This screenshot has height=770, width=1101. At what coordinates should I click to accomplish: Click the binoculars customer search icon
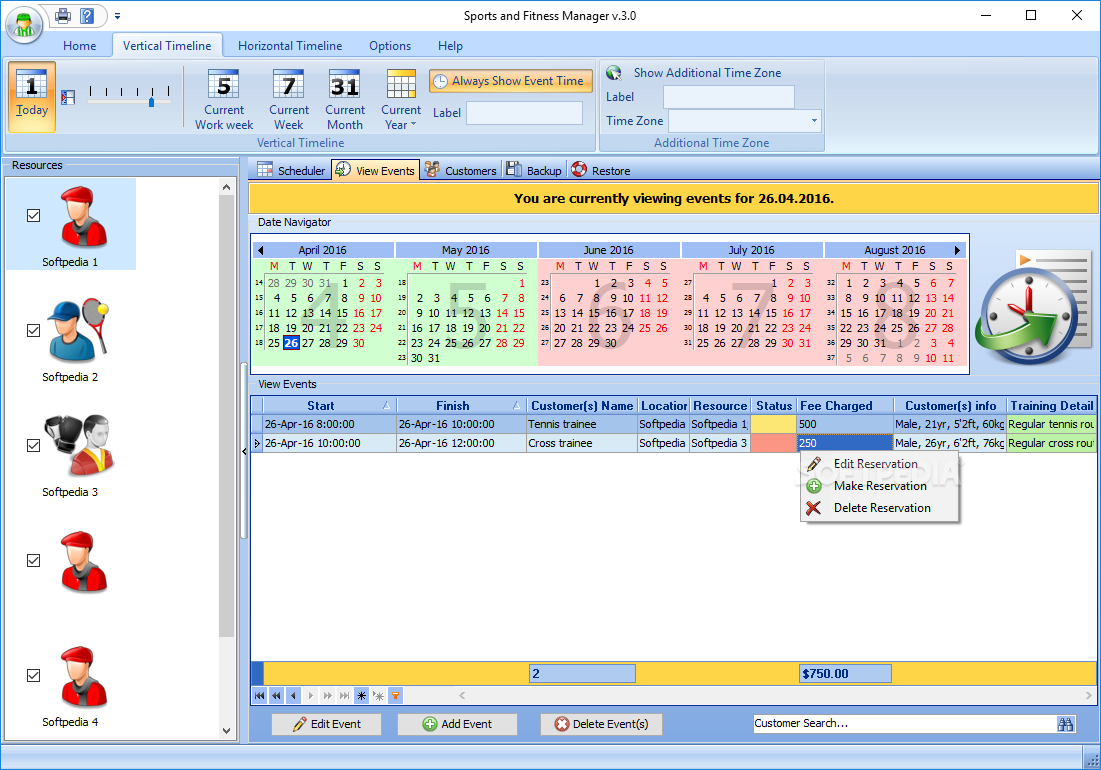tap(1065, 724)
